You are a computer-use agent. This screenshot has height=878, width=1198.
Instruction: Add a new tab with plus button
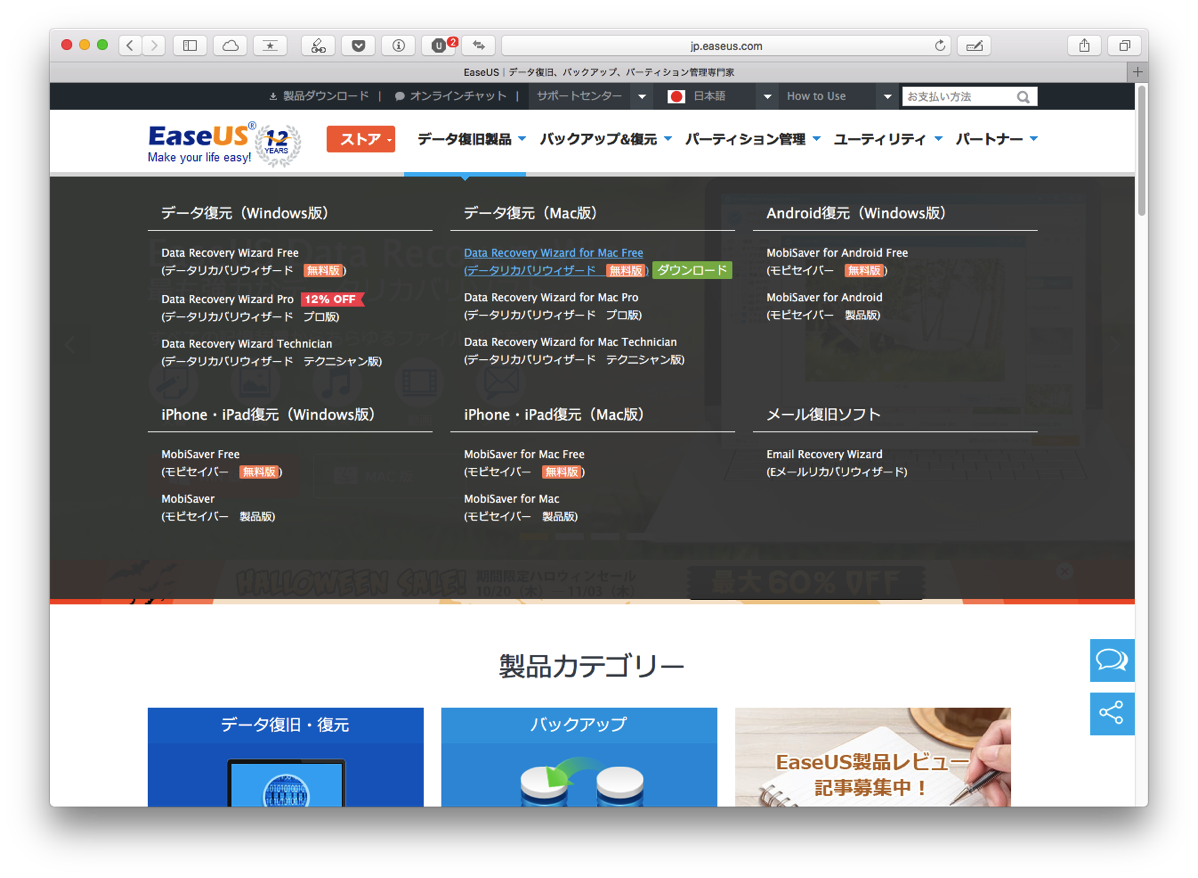[1138, 72]
